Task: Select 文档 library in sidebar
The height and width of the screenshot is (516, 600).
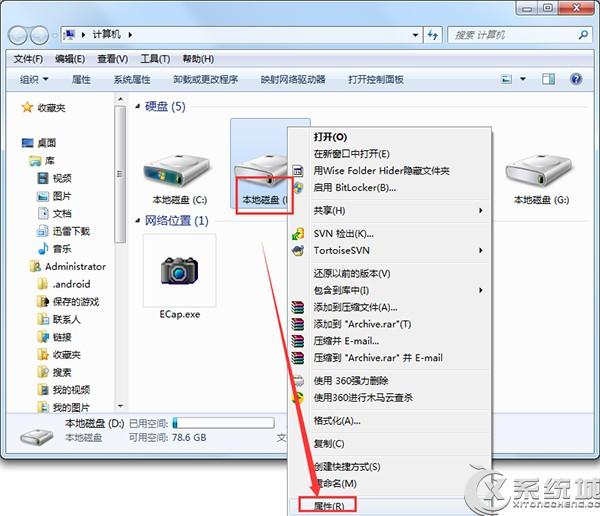Action: 62,214
